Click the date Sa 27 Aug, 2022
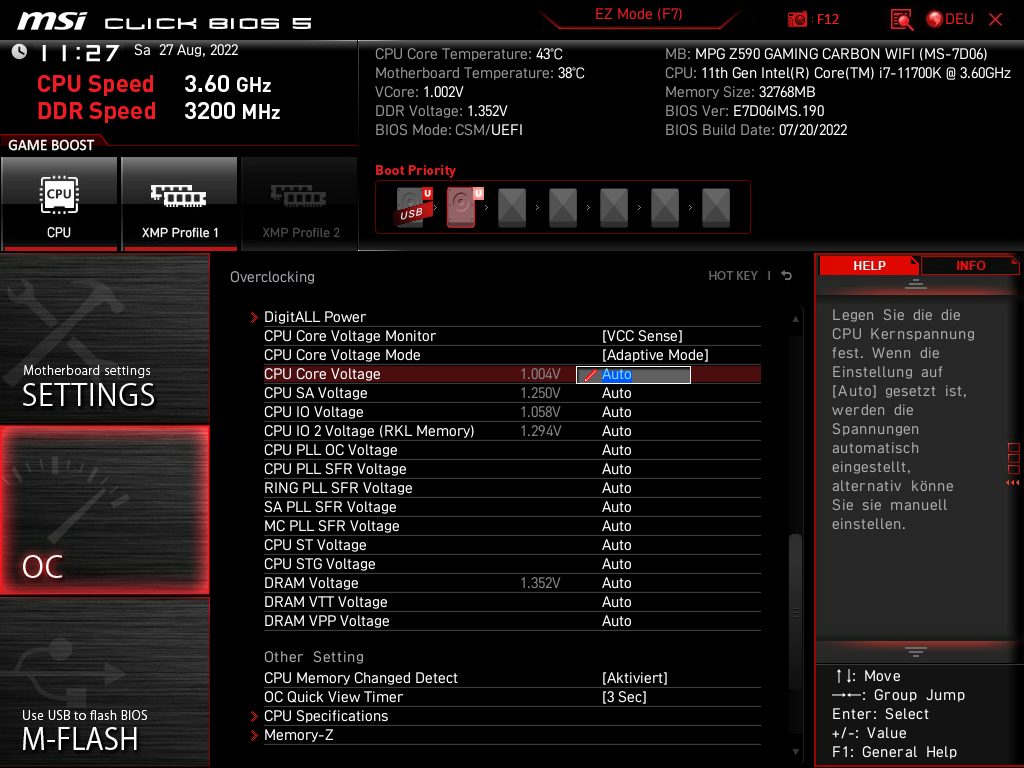Screen dimensions: 1024x768 (186, 50)
